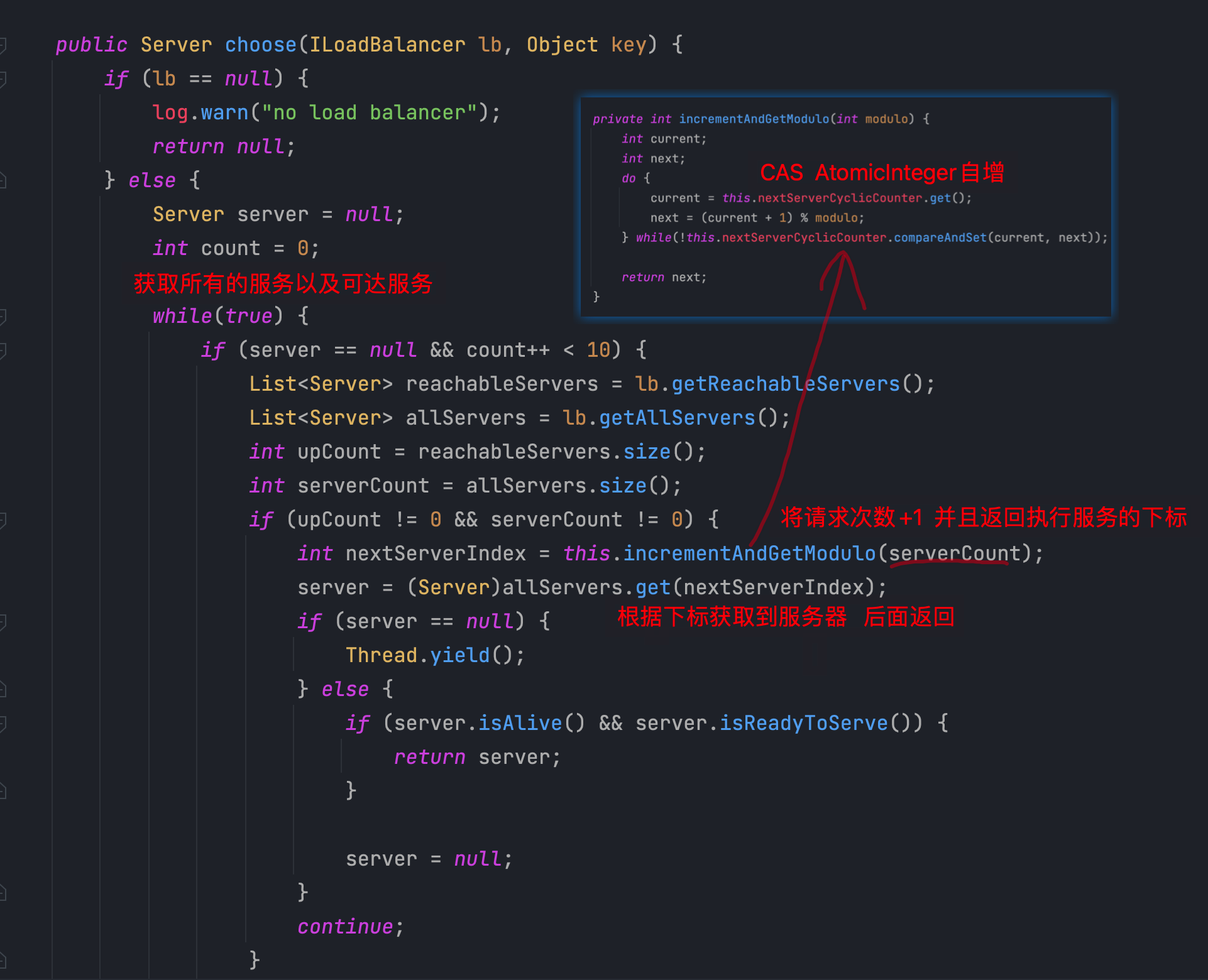
Task: Collapse the 'if (lb == null)' block
Action: point(3,79)
